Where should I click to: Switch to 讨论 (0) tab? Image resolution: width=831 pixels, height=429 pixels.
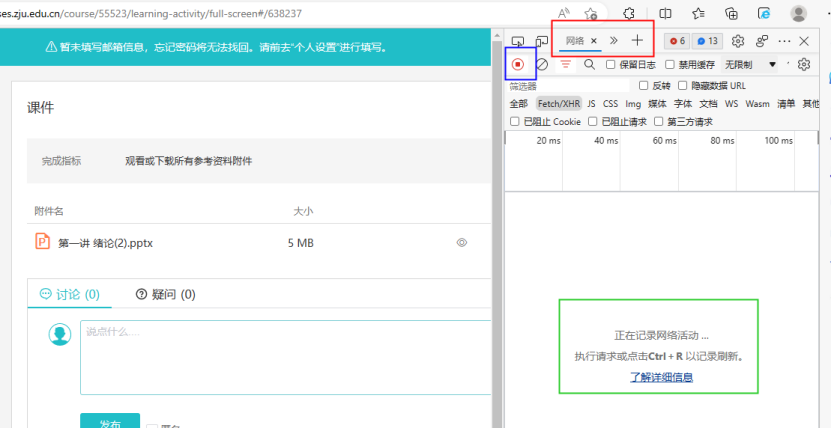click(69, 294)
